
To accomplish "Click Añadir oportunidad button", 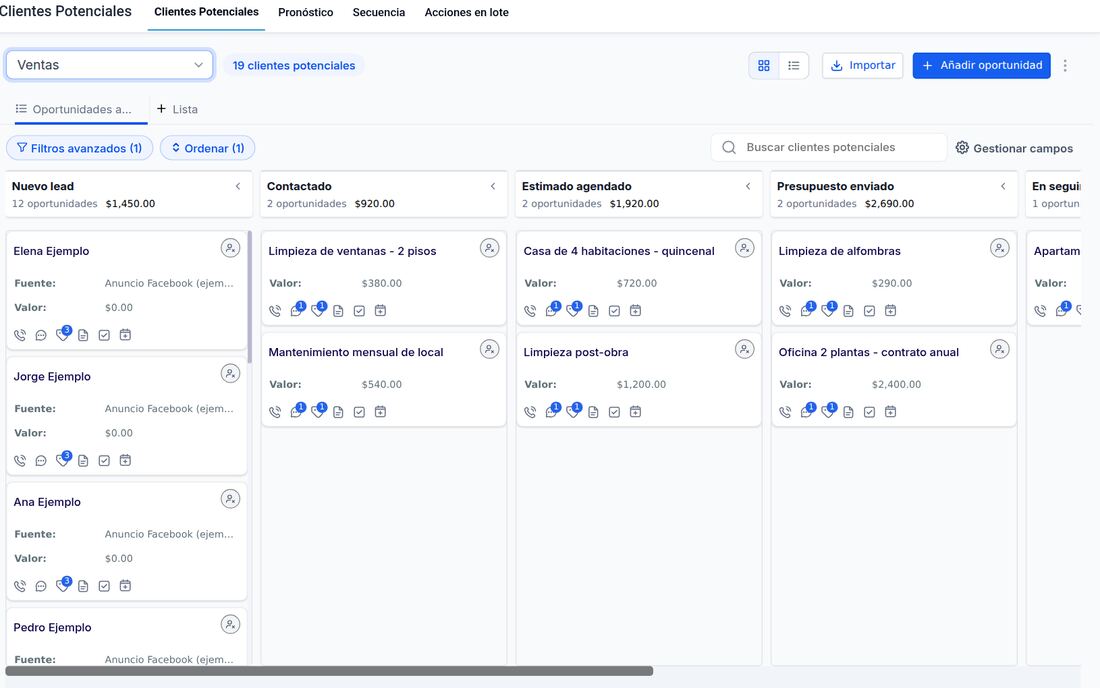I will pos(981,65).
